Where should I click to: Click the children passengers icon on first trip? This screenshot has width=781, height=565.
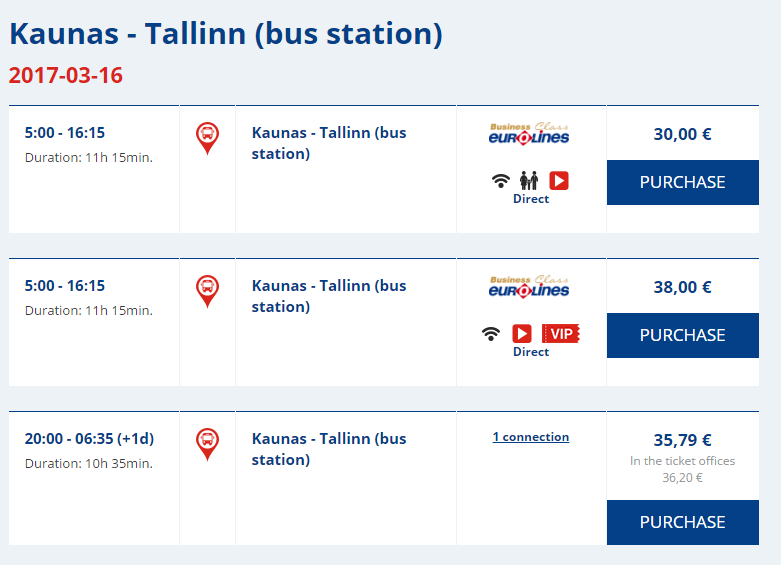tap(529, 180)
